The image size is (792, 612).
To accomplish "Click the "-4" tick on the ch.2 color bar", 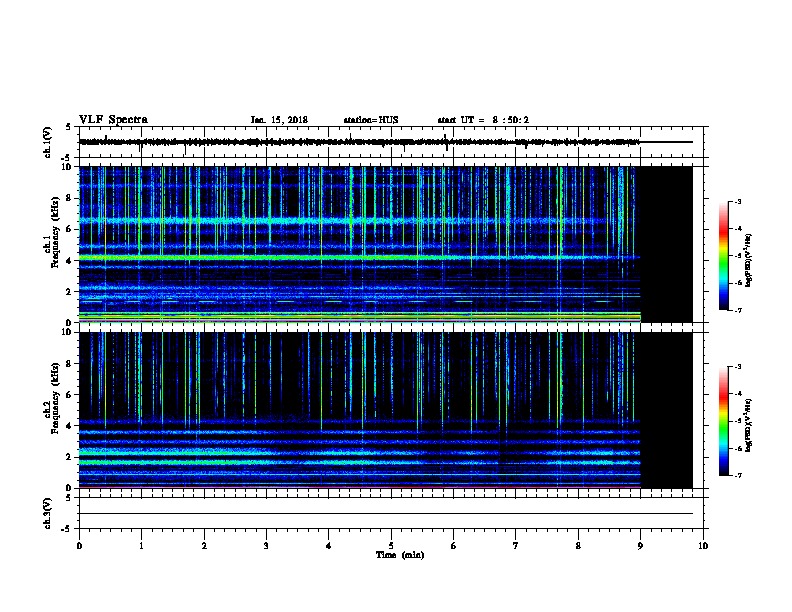I will [x=737, y=394].
